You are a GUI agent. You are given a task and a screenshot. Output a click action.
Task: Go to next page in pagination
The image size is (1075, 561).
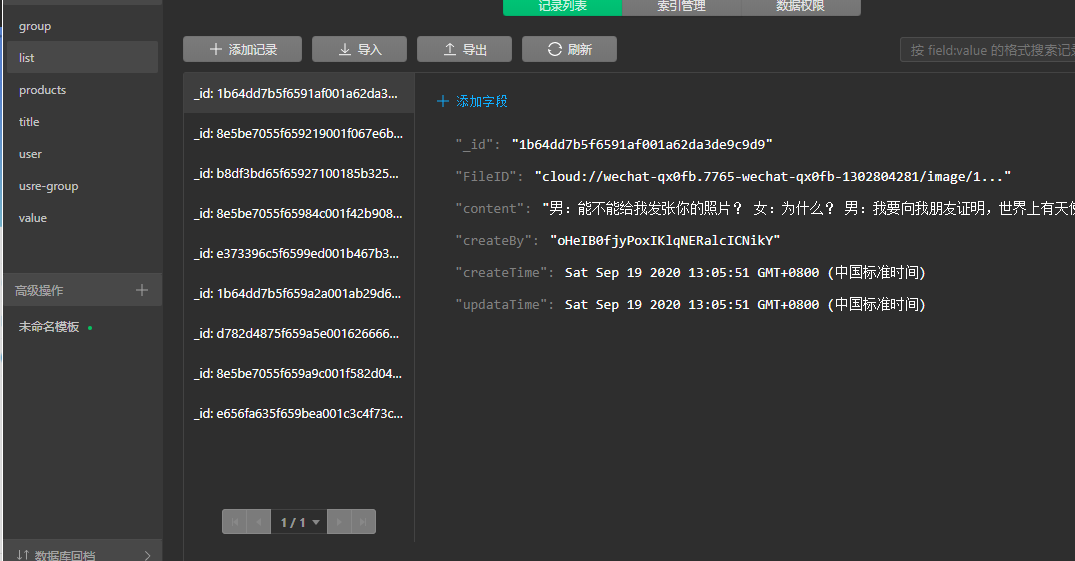(x=339, y=522)
